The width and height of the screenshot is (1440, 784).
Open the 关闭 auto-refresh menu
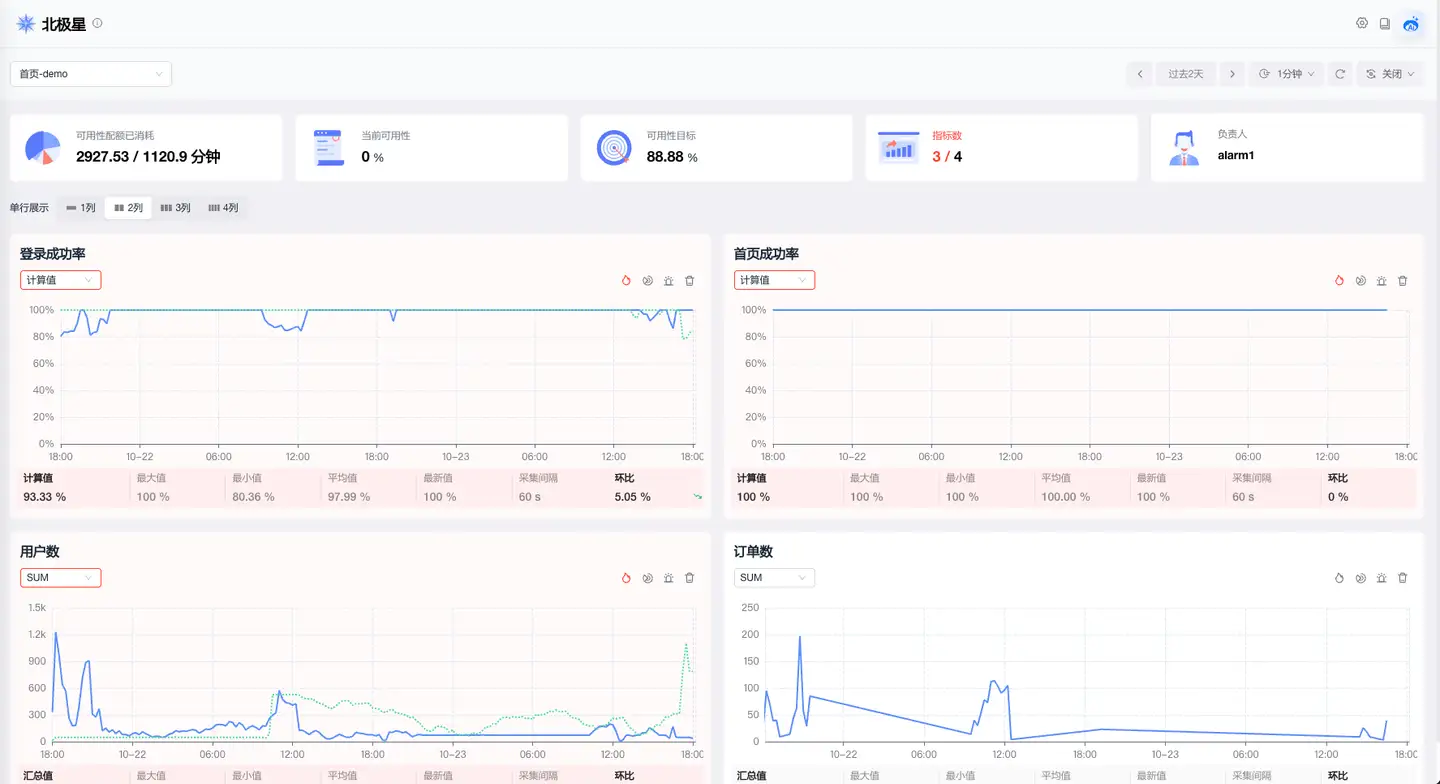(x=1390, y=74)
